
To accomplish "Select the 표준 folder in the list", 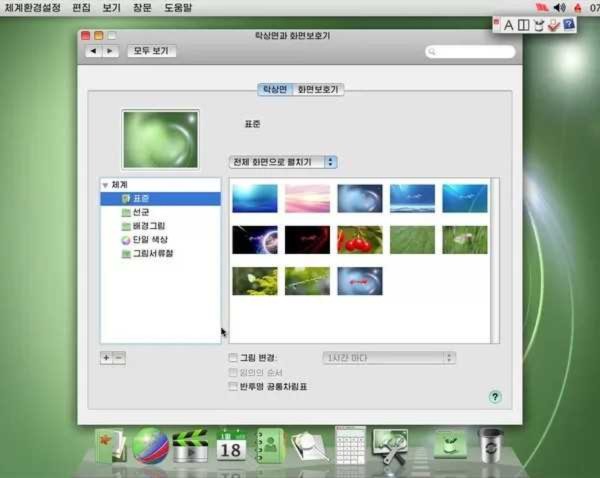I will [x=161, y=199].
